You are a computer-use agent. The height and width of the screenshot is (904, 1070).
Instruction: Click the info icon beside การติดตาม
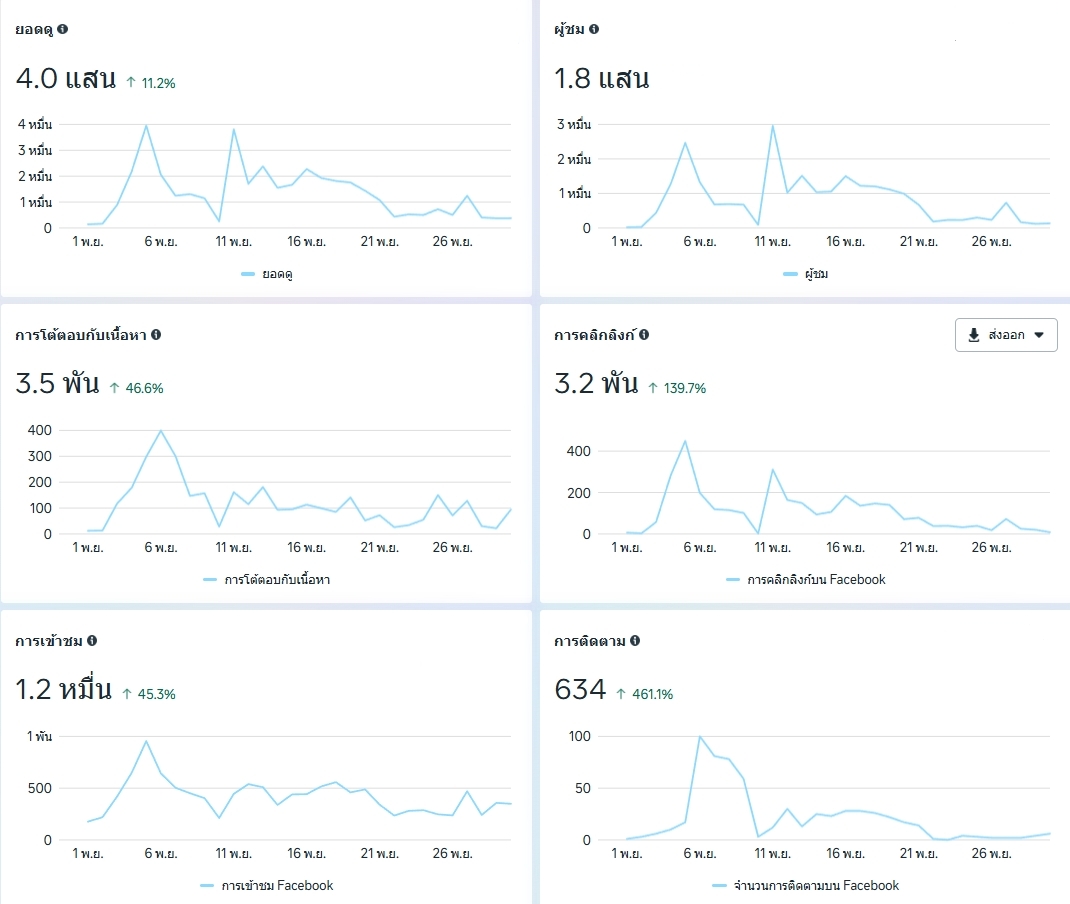coord(635,640)
